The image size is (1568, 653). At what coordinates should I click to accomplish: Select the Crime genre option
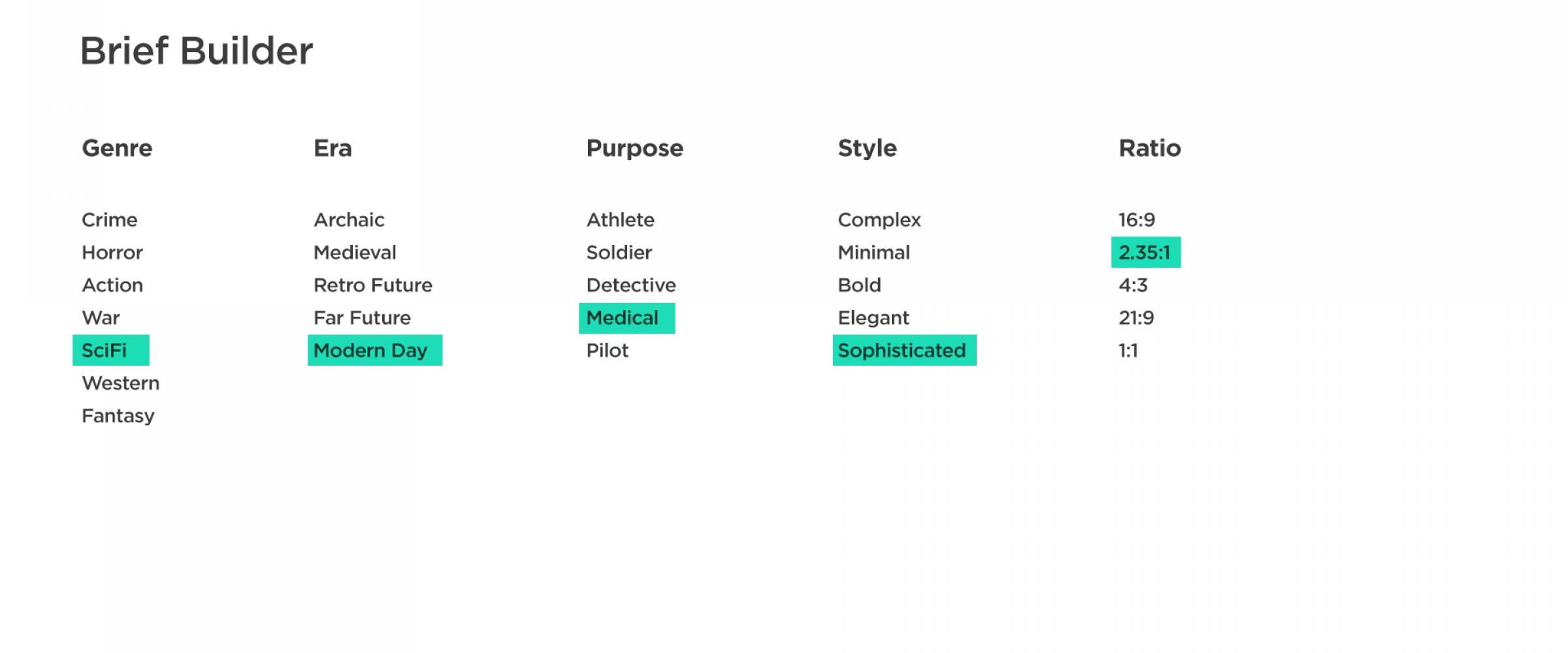tap(110, 220)
